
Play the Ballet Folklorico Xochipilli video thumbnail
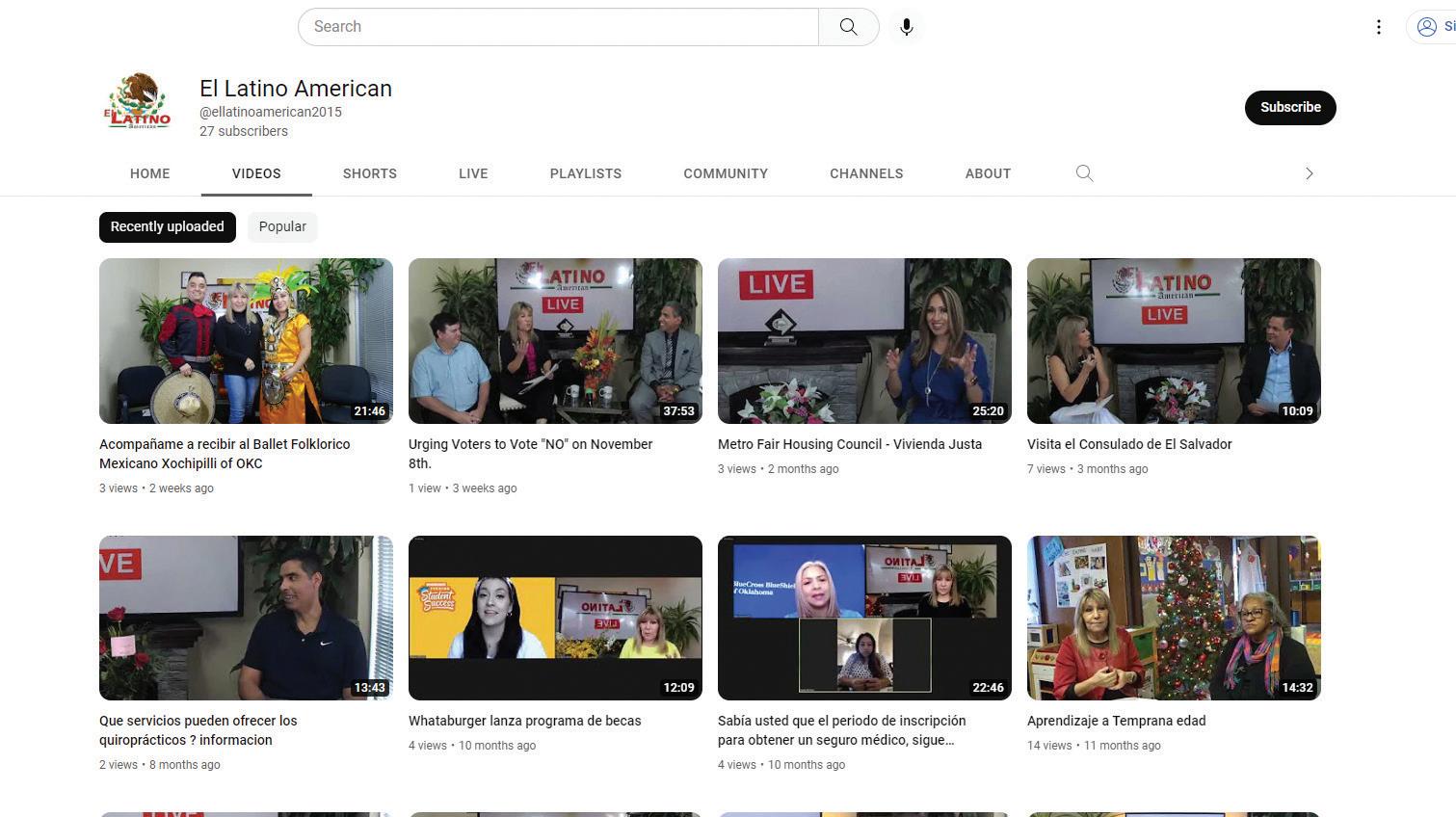(x=246, y=341)
